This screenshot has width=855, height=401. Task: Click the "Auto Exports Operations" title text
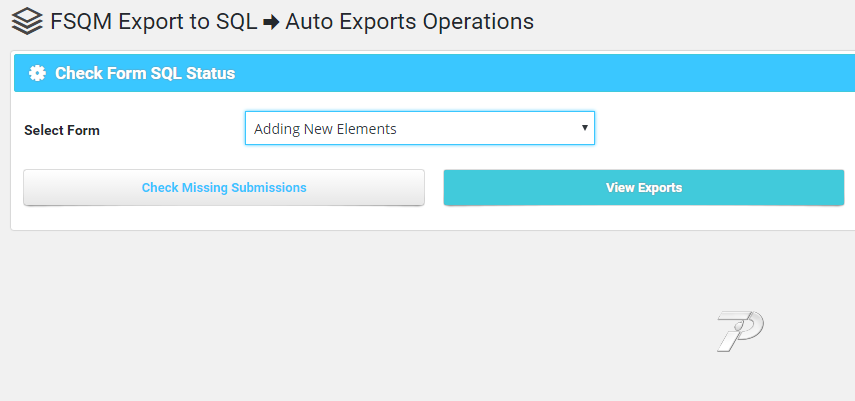[409, 21]
